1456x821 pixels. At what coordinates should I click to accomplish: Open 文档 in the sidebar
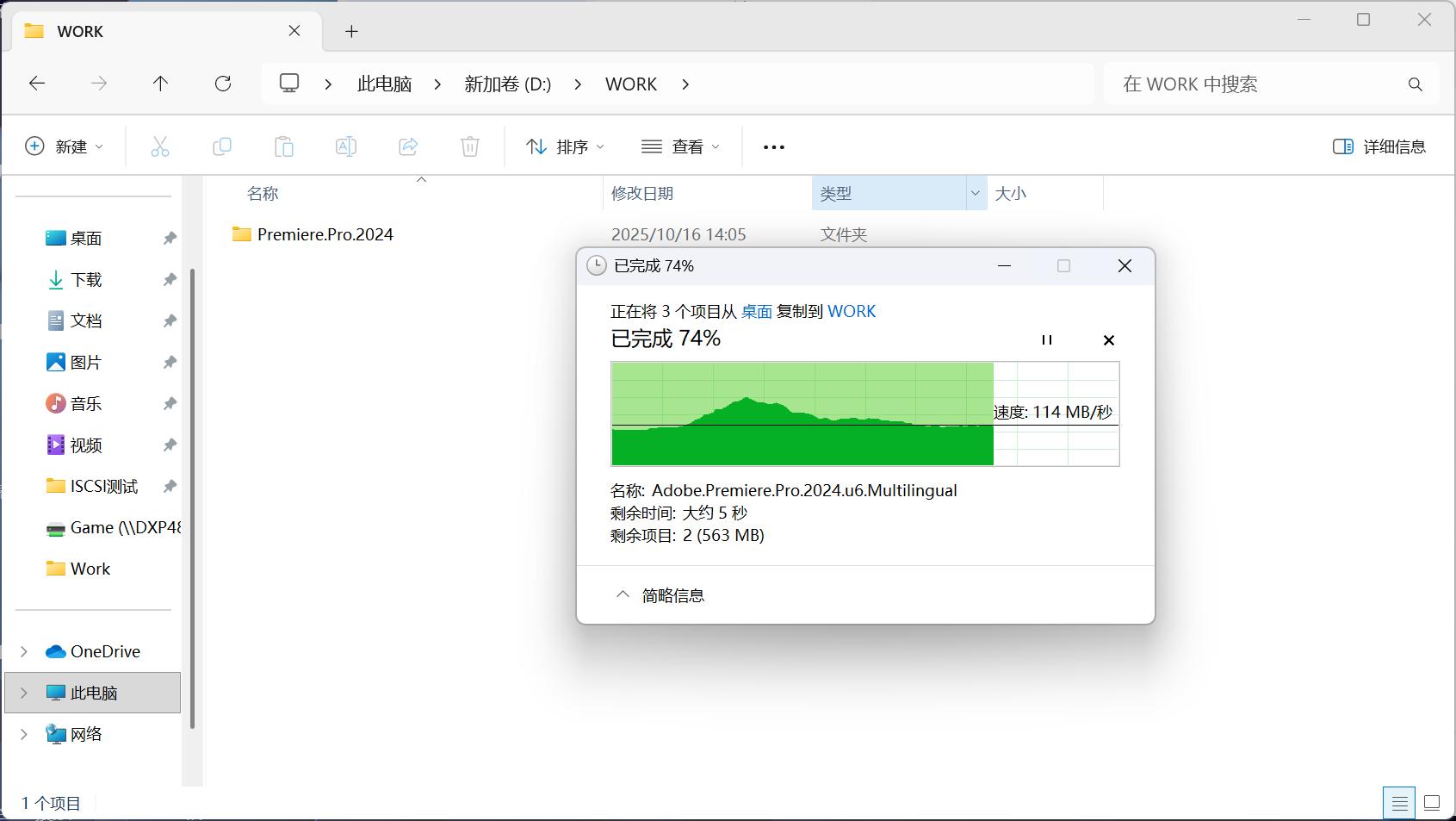[x=86, y=321]
